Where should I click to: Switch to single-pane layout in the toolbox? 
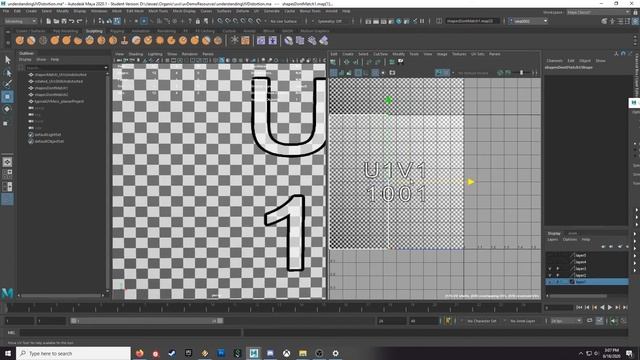pyautogui.click(x=7, y=162)
